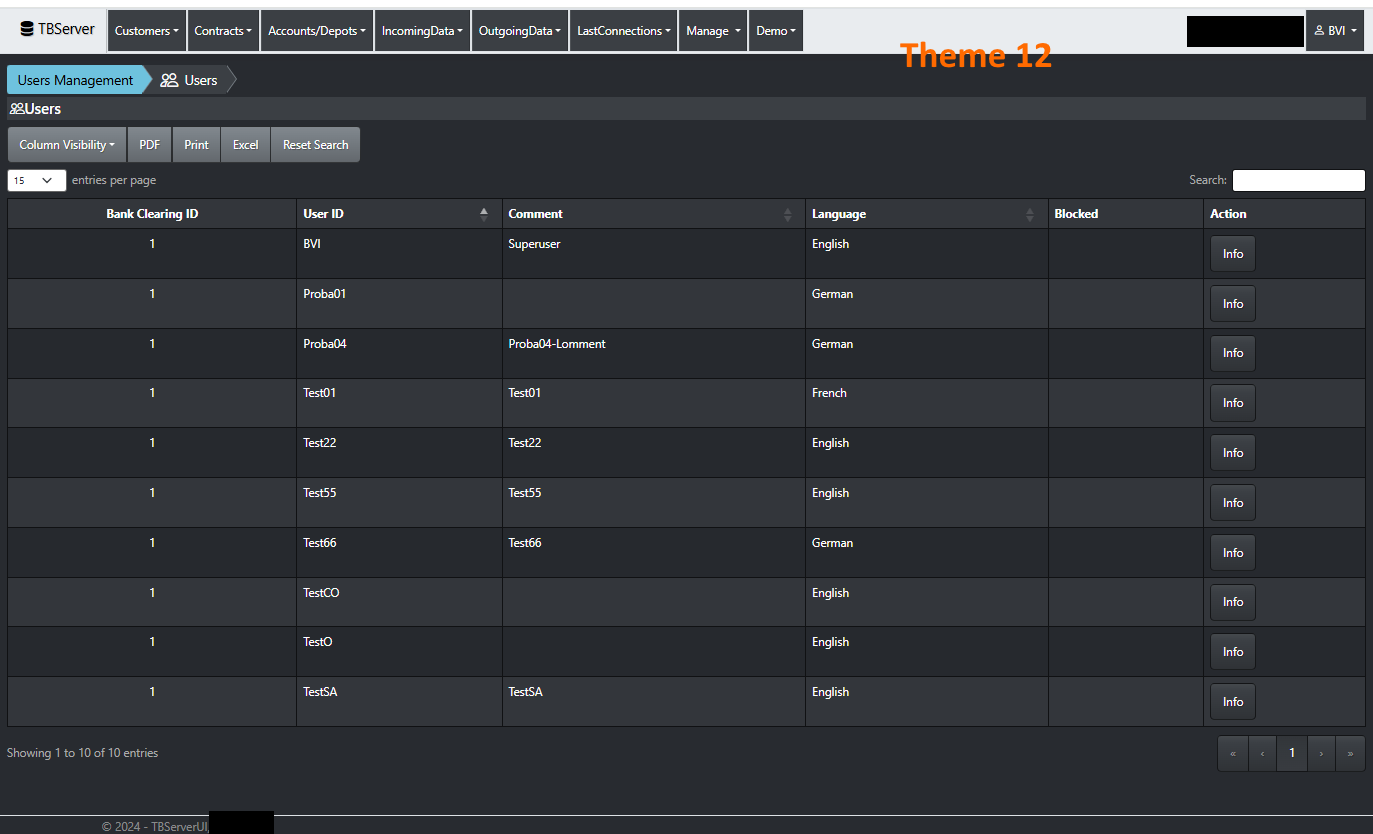Go to the previous page arrow
The image size is (1373, 834).
point(1262,753)
